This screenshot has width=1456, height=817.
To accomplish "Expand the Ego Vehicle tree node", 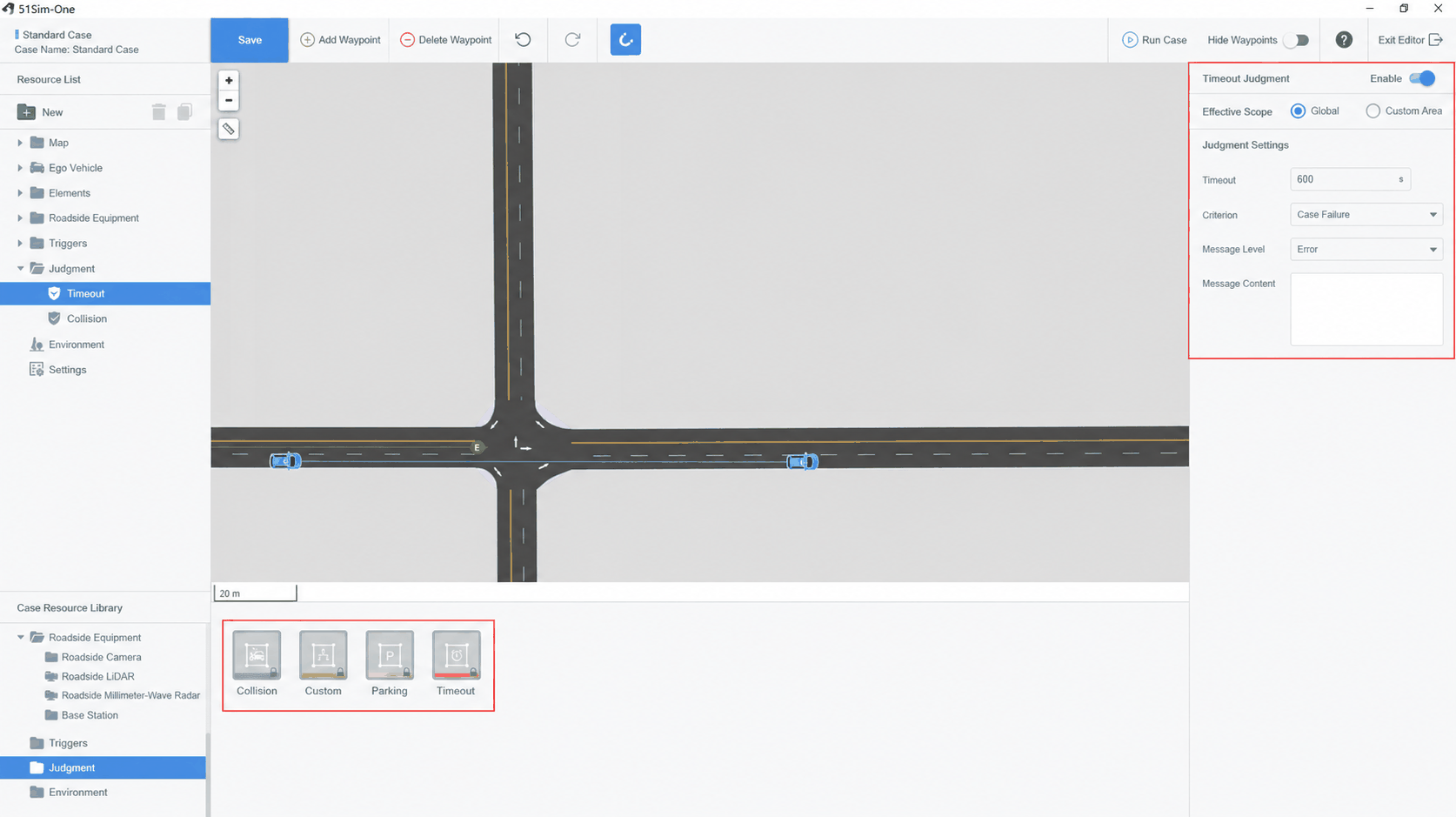I will [x=20, y=168].
